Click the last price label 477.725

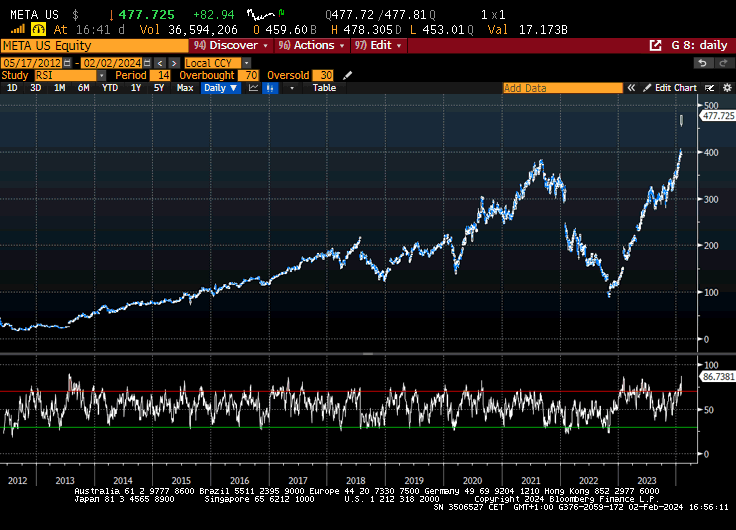pos(718,116)
